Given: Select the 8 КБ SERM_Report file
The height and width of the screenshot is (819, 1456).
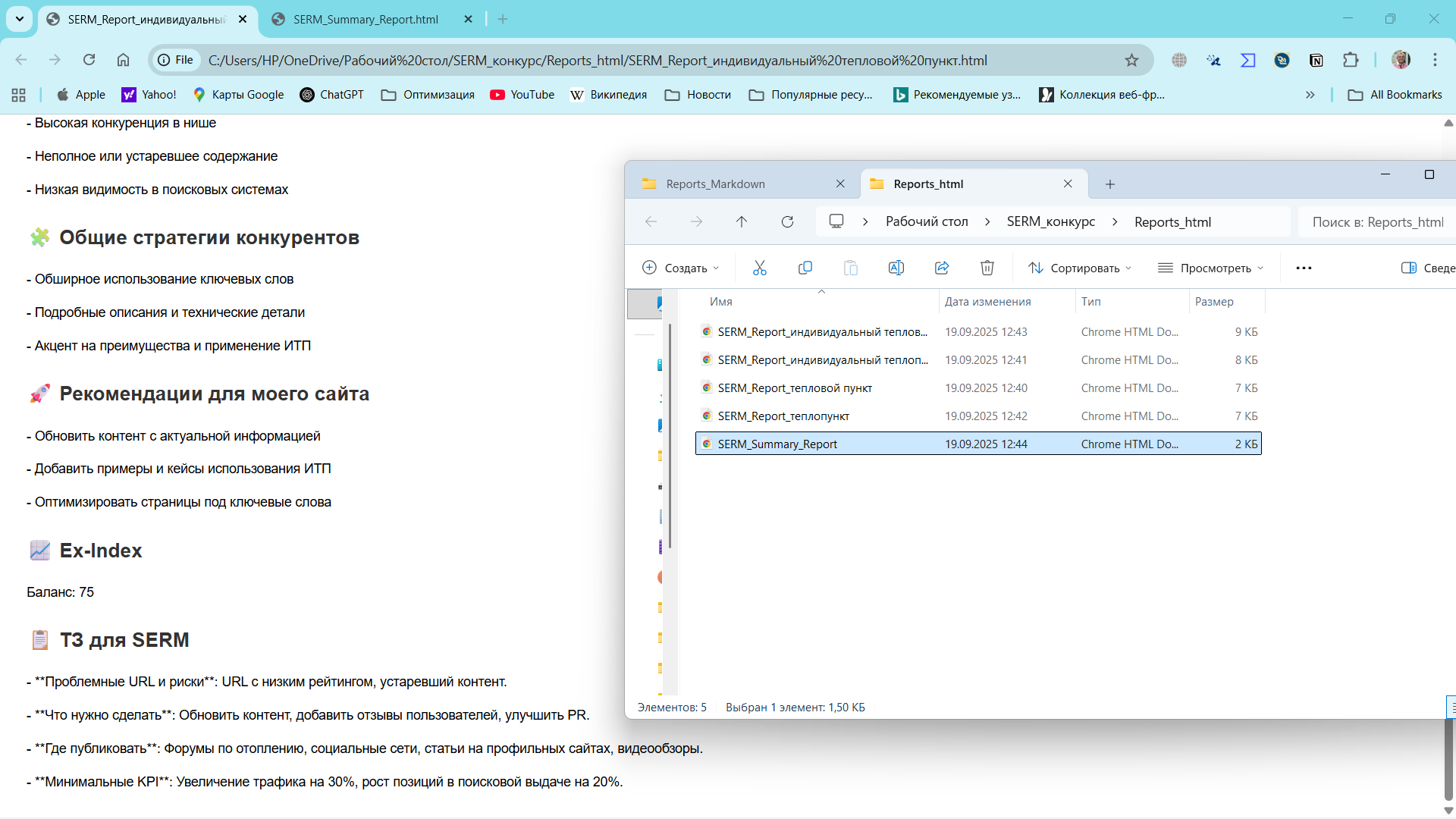Looking at the screenshot, I should 978,360.
